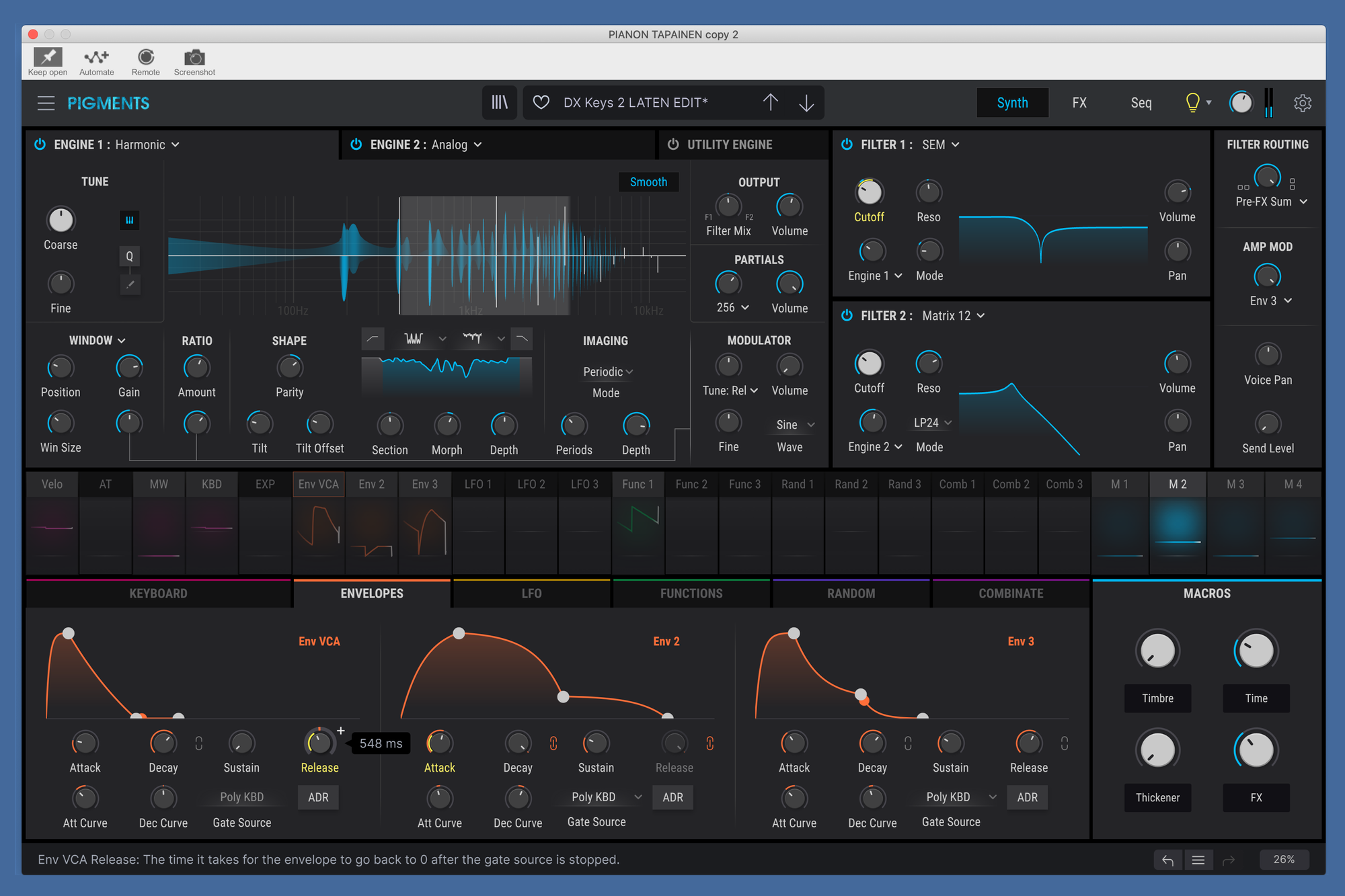Image resolution: width=1345 pixels, height=896 pixels.
Task: Open settings gear icon
Action: (1303, 103)
